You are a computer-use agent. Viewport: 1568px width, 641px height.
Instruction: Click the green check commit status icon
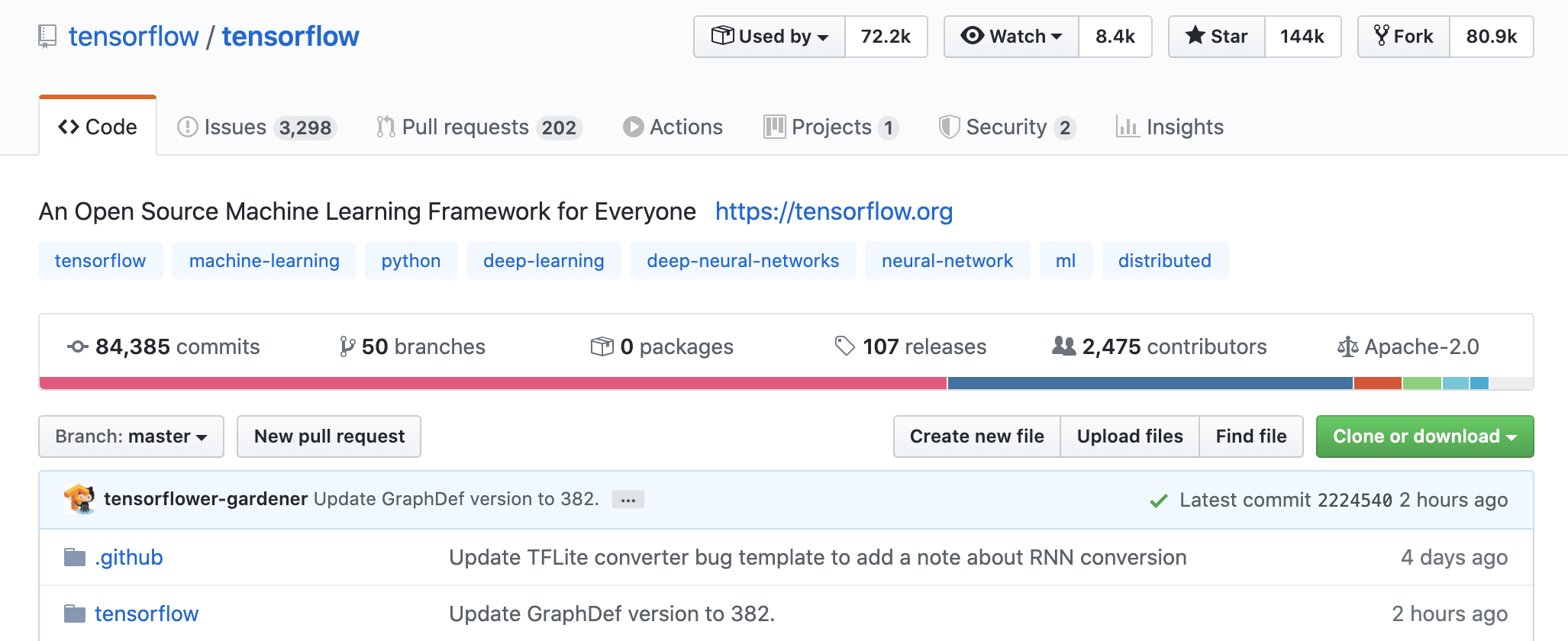tap(1158, 501)
